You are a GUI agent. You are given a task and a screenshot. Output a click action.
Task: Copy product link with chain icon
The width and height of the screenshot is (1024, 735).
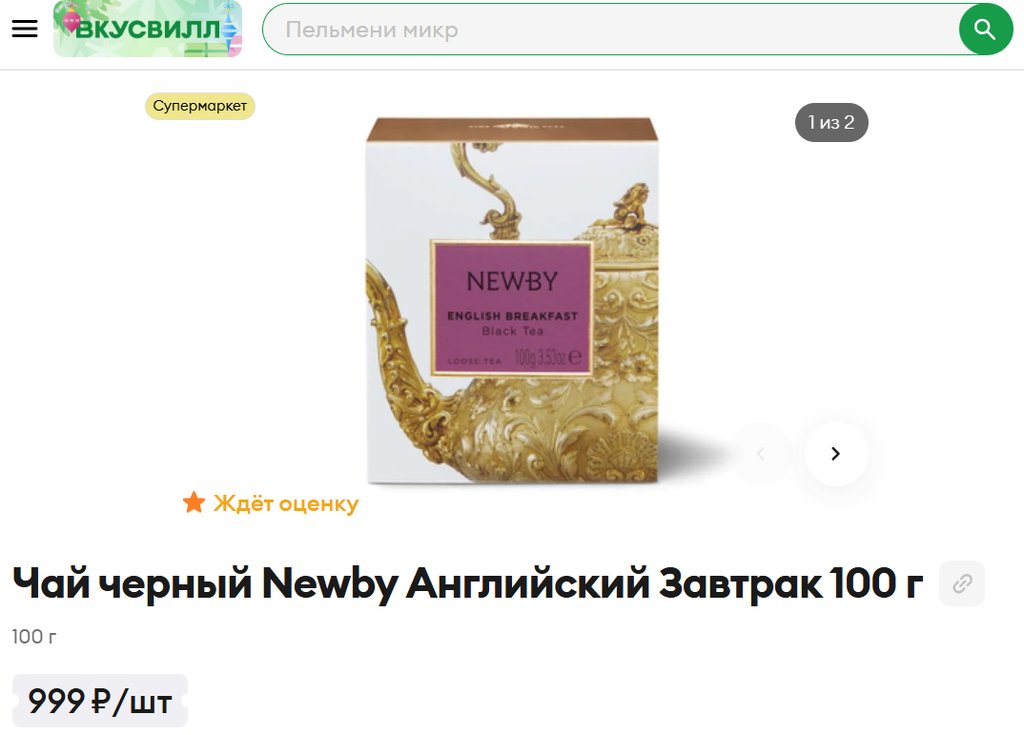coord(962,583)
